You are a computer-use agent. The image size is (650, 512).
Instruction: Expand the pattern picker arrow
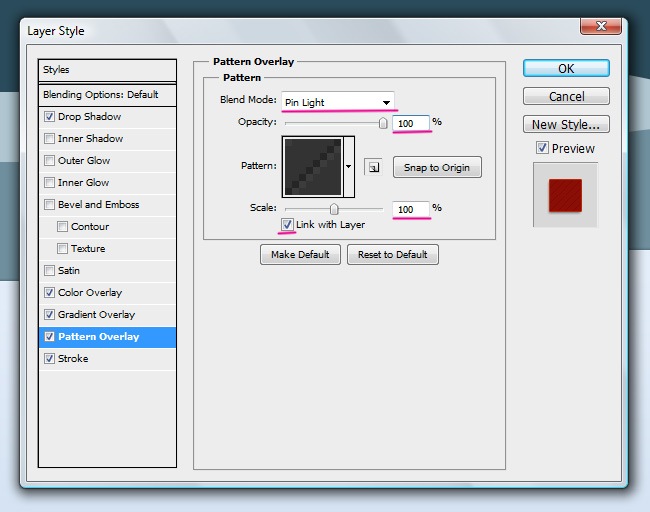click(x=348, y=167)
